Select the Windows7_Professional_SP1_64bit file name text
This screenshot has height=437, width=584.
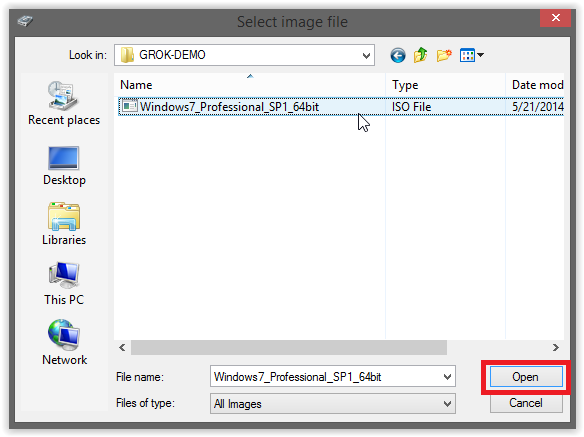[229, 107]
